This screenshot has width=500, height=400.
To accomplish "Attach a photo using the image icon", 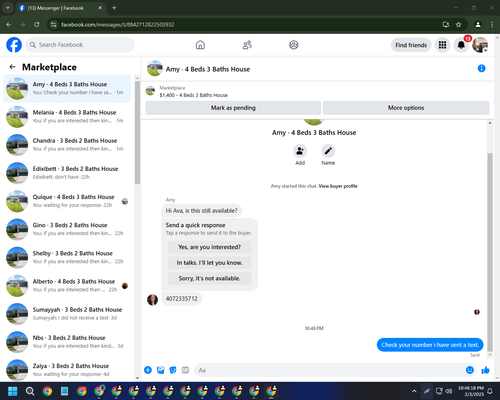I will [160, 370].
